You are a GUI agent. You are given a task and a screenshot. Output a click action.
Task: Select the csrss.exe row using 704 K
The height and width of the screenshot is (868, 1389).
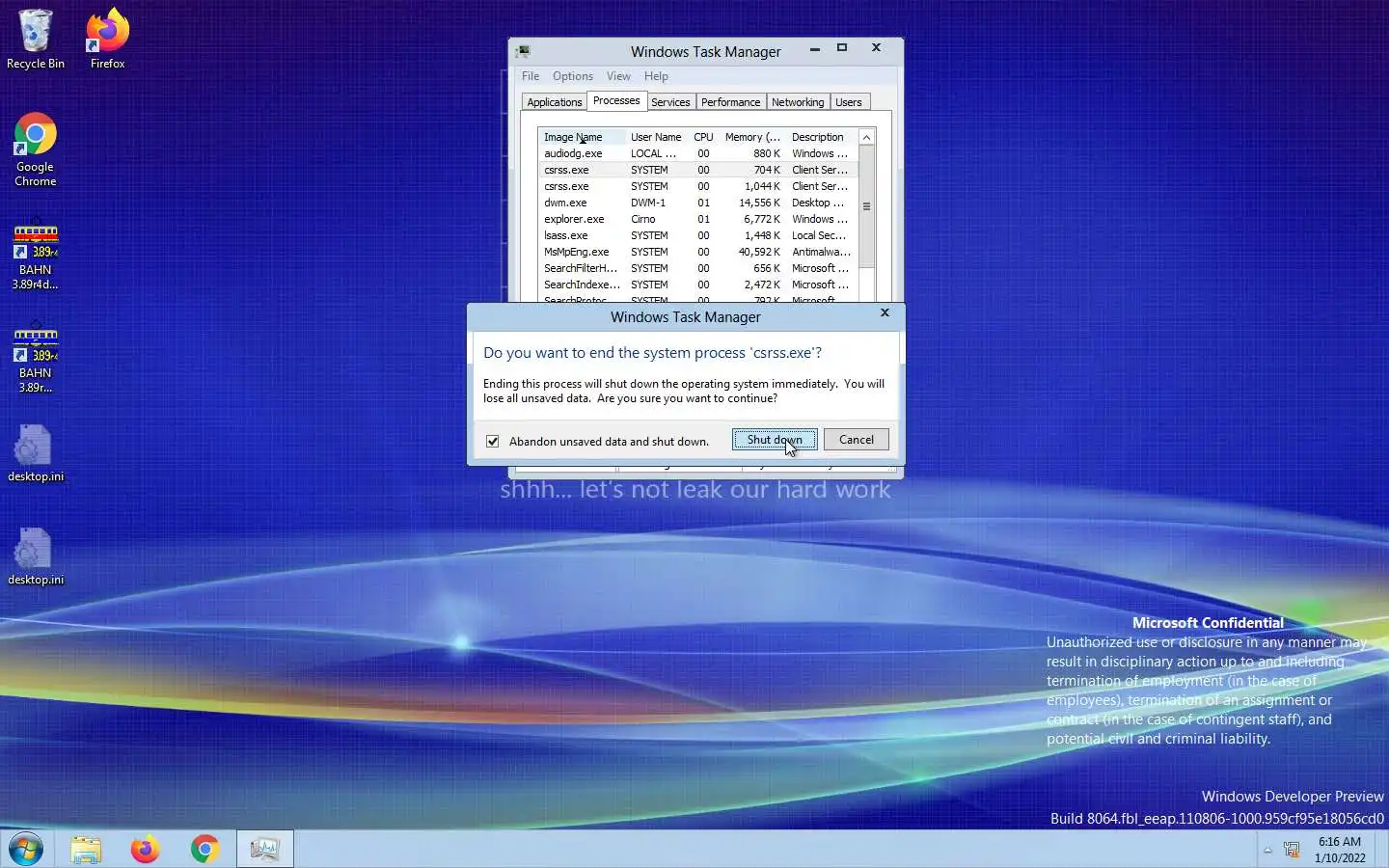click(x=697, y=170)
